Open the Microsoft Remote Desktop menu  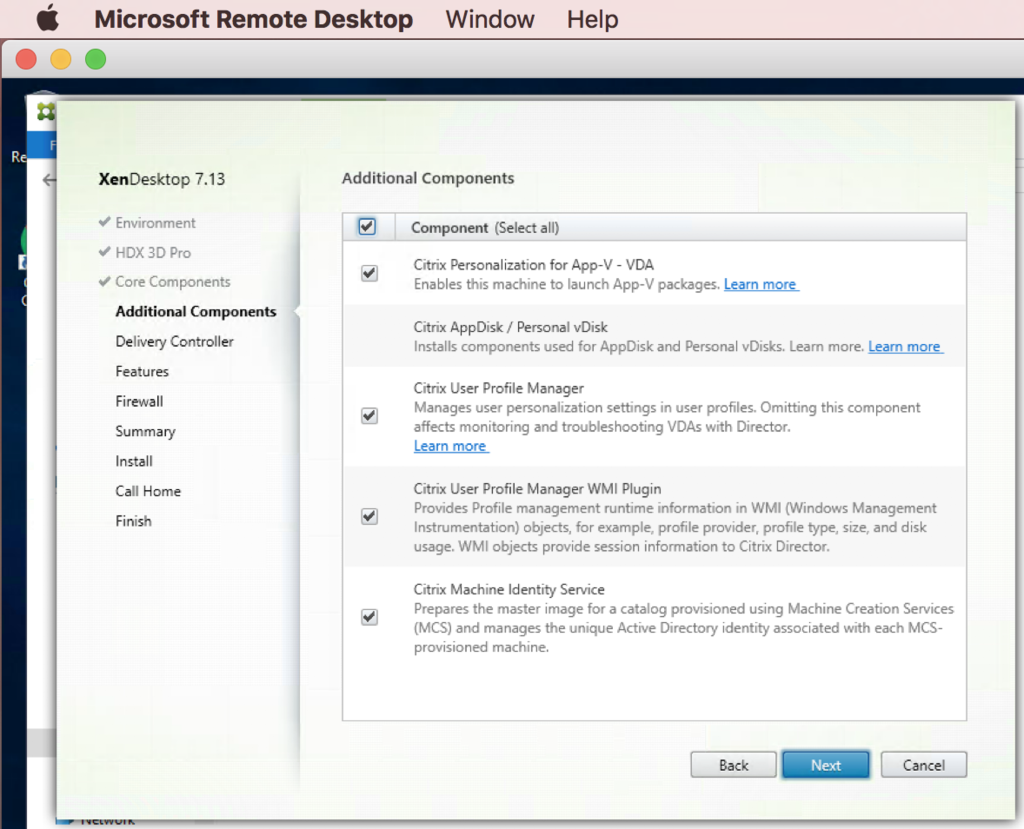coord(253,19)
